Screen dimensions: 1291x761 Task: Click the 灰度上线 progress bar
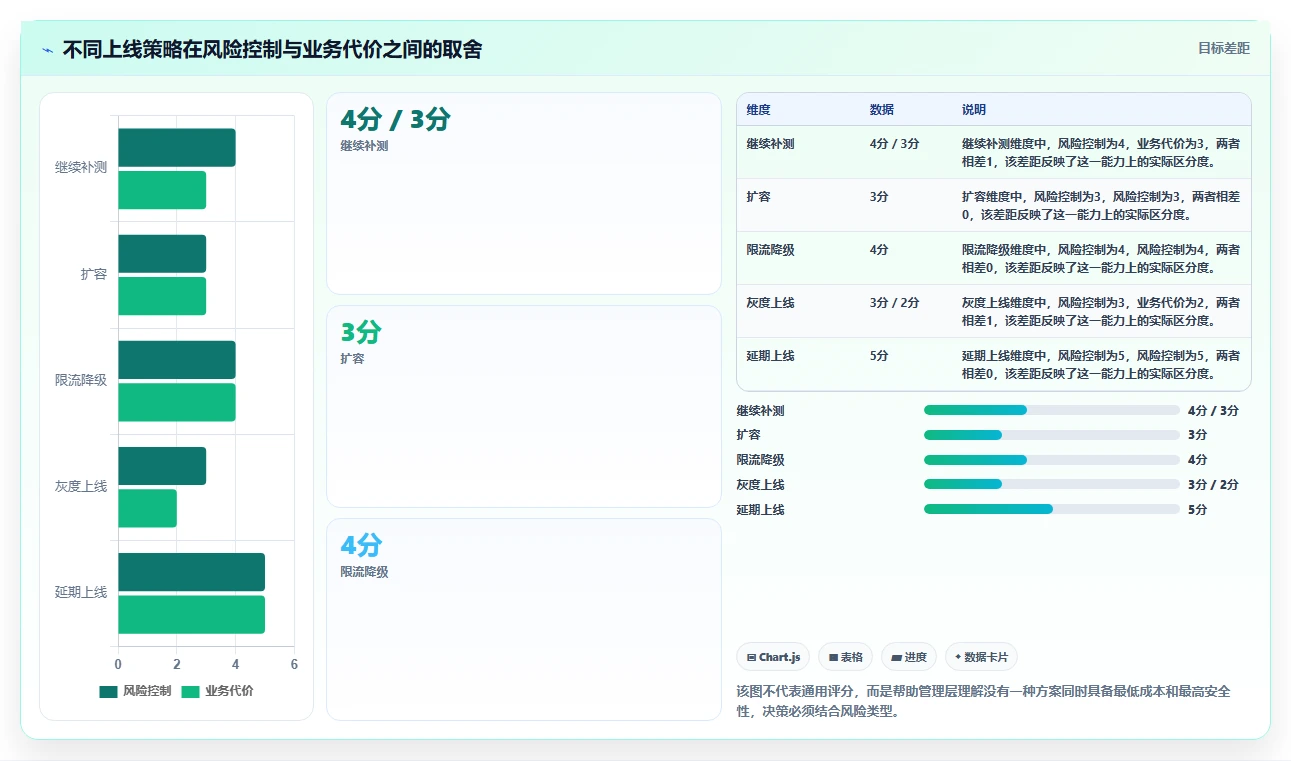[1052, 484]
